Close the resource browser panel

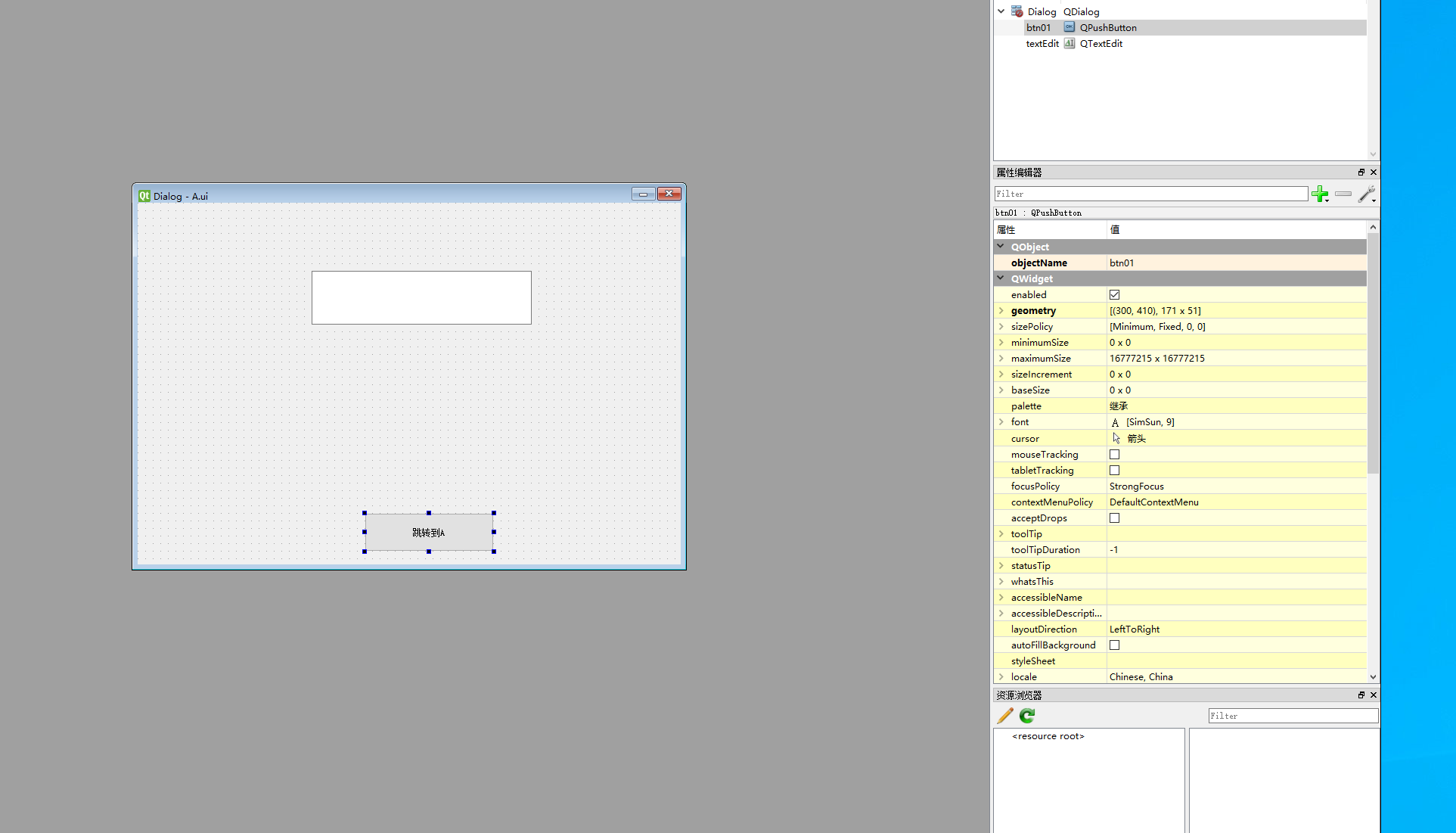point(1374,695)
